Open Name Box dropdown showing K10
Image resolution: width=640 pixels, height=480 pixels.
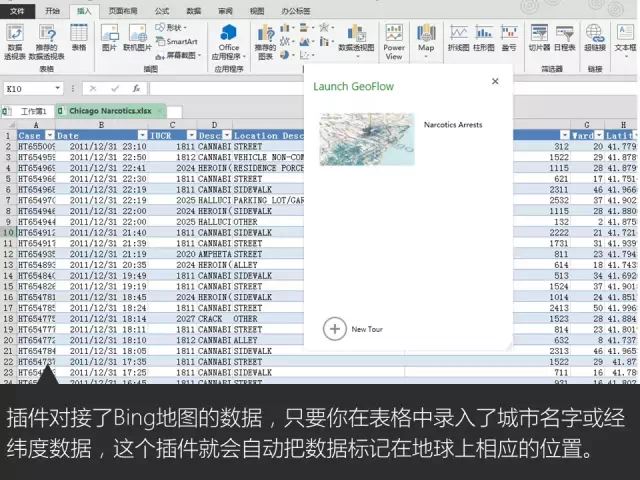(x=58, y=89)
